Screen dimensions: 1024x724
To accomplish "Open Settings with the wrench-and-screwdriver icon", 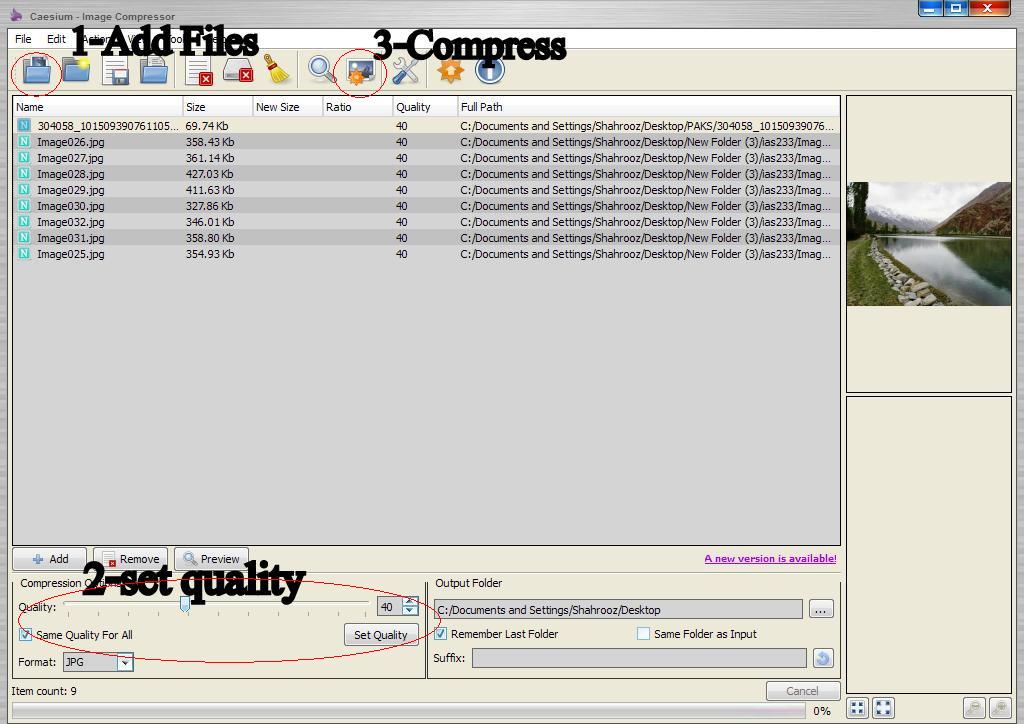I will [406, 71].
